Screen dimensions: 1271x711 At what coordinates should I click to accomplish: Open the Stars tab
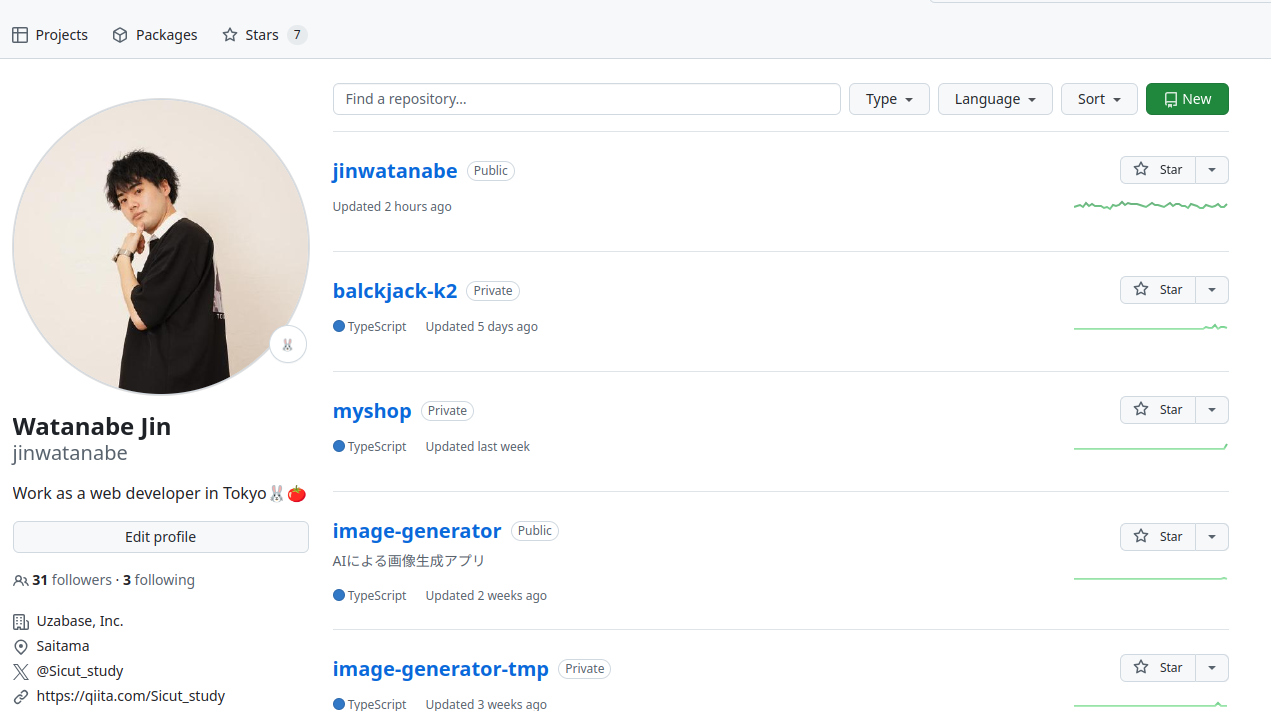[x=264, y=35]
